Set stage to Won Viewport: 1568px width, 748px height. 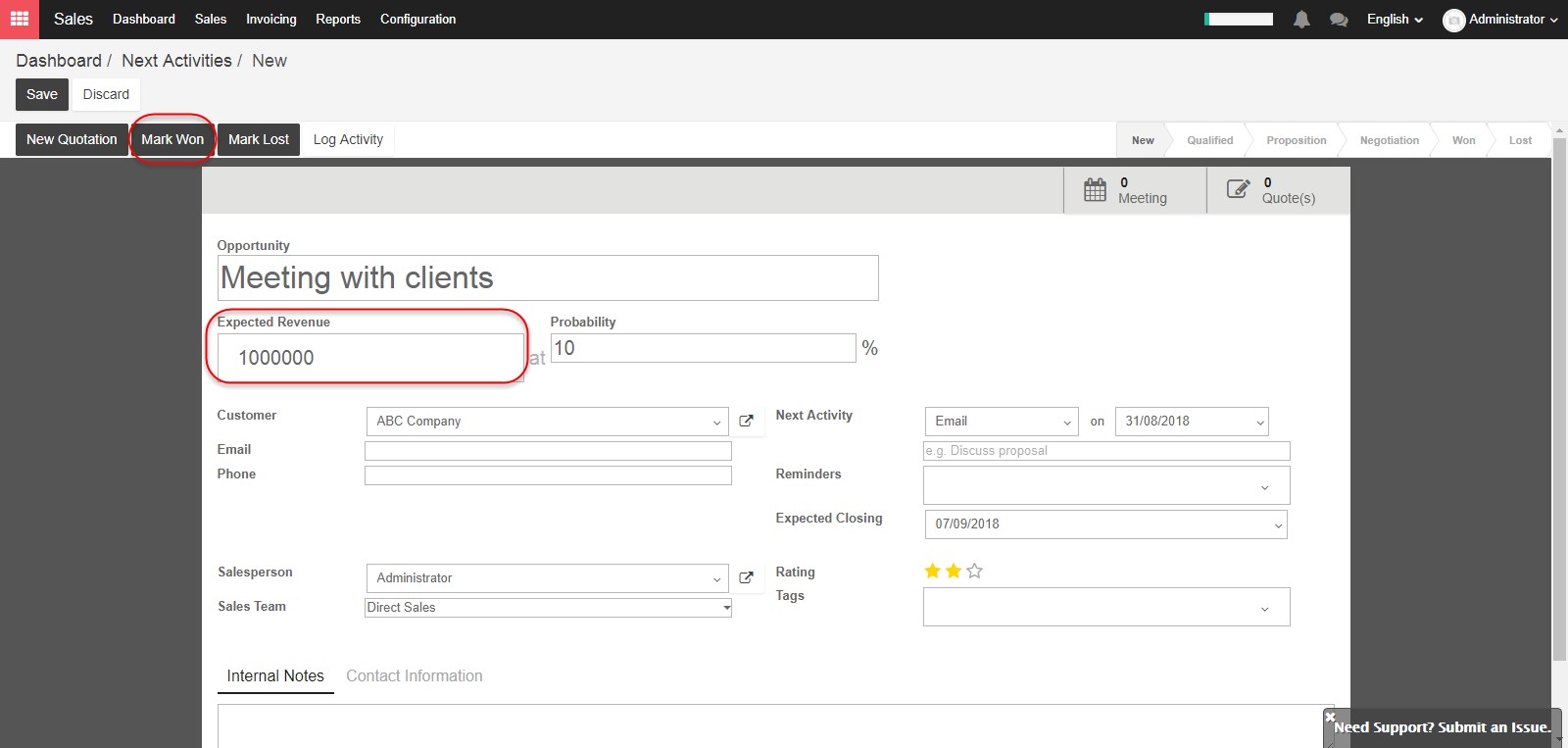(x=1464, y=140)
